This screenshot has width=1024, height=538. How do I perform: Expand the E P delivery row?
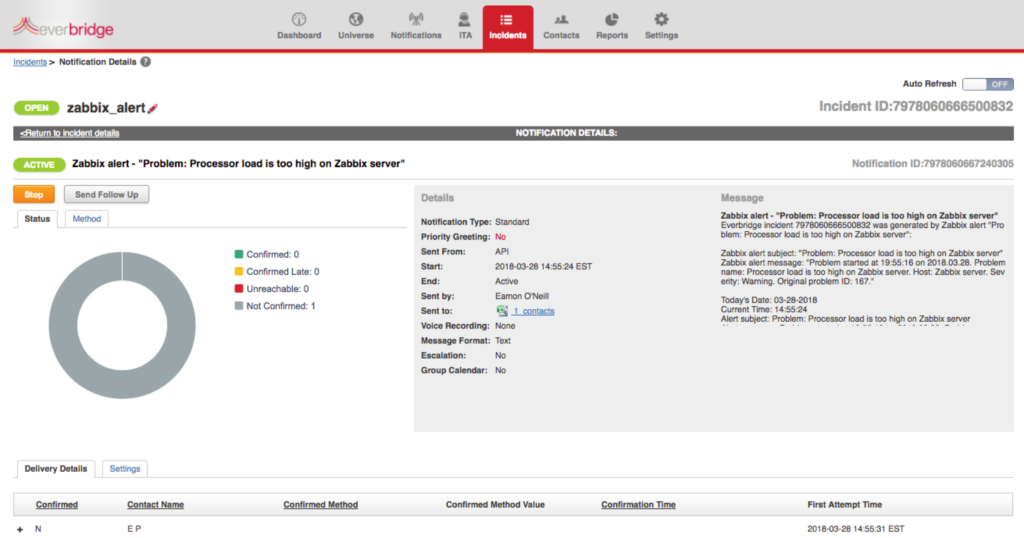pyautogui.click(x=20, y=530)
